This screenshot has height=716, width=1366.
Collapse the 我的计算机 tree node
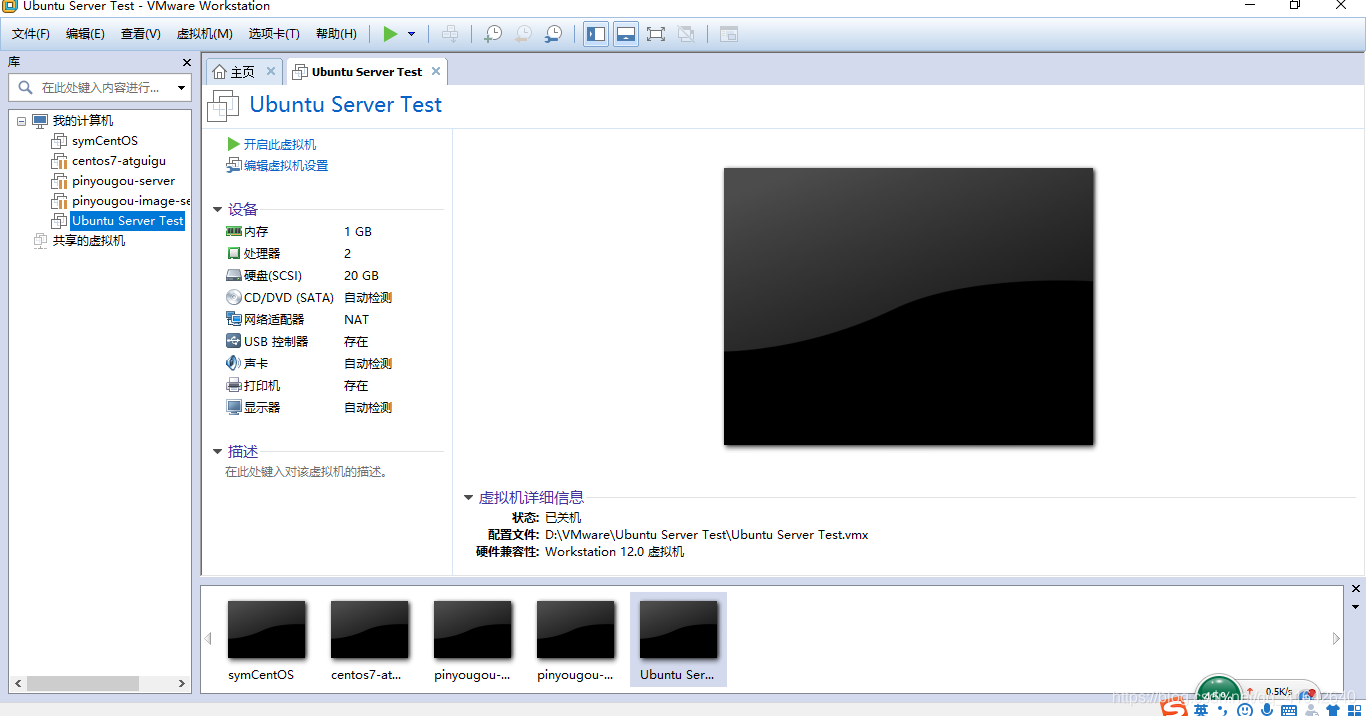click(x=21, y=121)
